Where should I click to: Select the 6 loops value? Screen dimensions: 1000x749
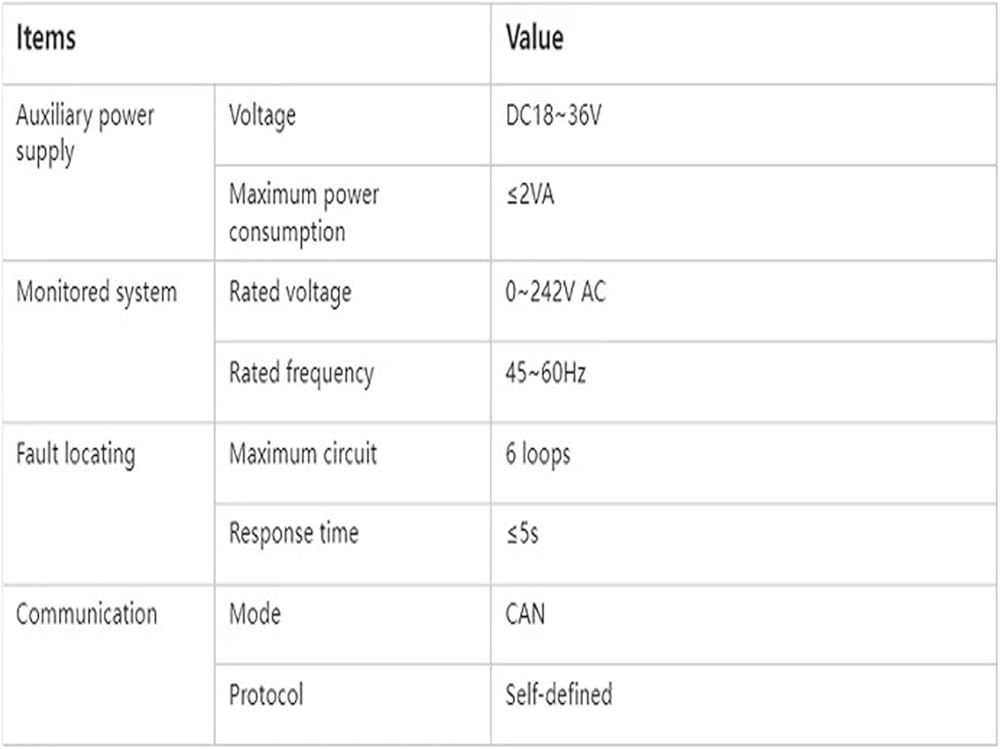tap(538, 455)
